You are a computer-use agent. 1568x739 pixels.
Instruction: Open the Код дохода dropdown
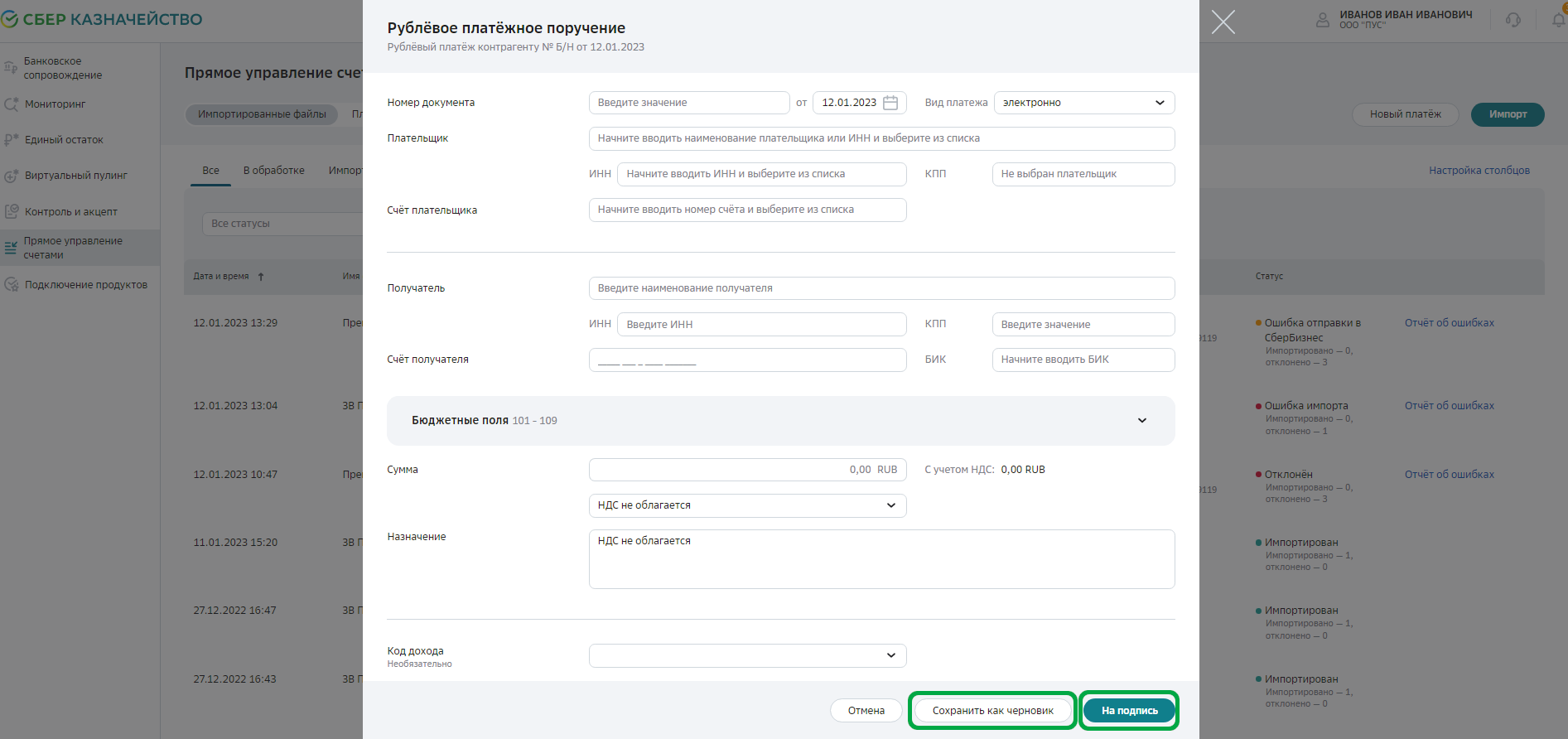(747, 655)
